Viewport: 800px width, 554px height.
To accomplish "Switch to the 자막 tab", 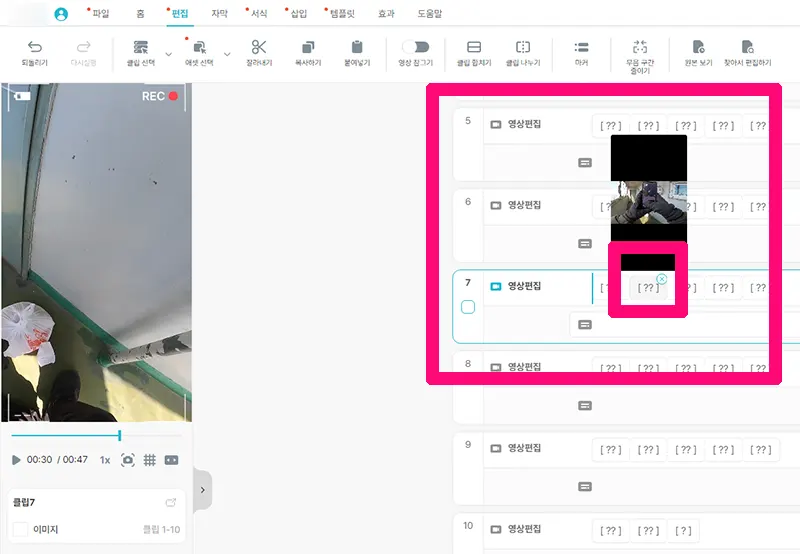I will (x=219, y=14).
